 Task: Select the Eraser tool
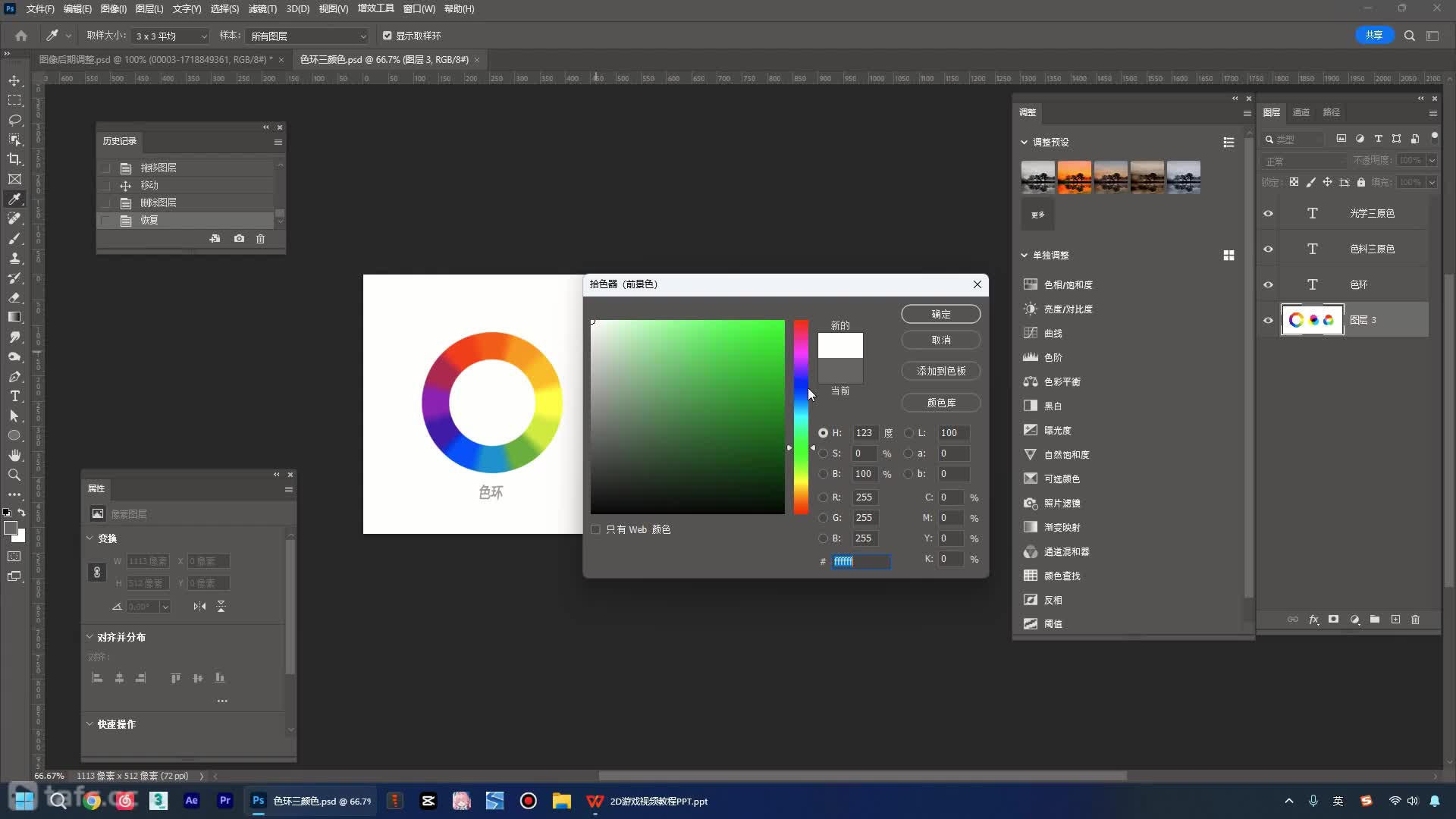tap(14, 297)
